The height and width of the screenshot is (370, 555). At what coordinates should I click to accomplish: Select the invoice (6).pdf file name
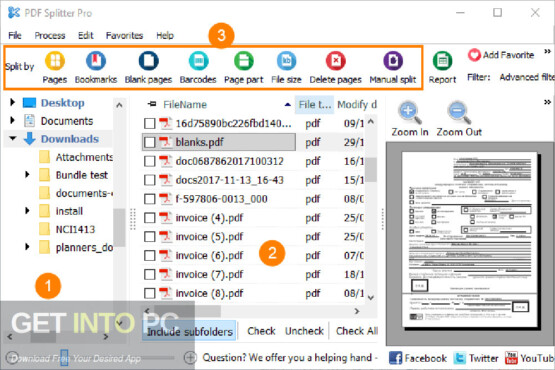(x=209, y=255)
